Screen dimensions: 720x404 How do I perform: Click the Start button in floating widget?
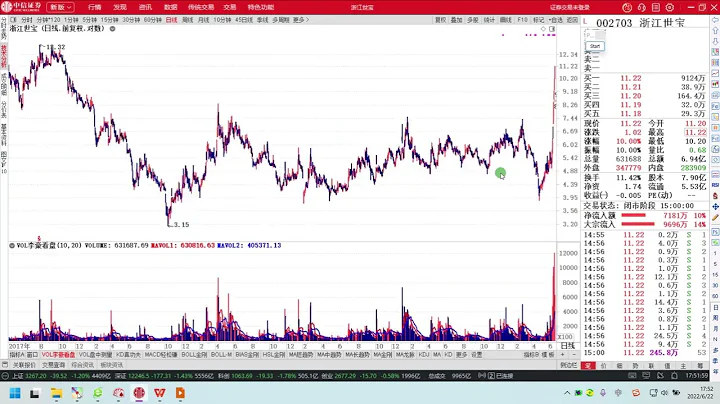pyautogui.click(x=595, y=46)
